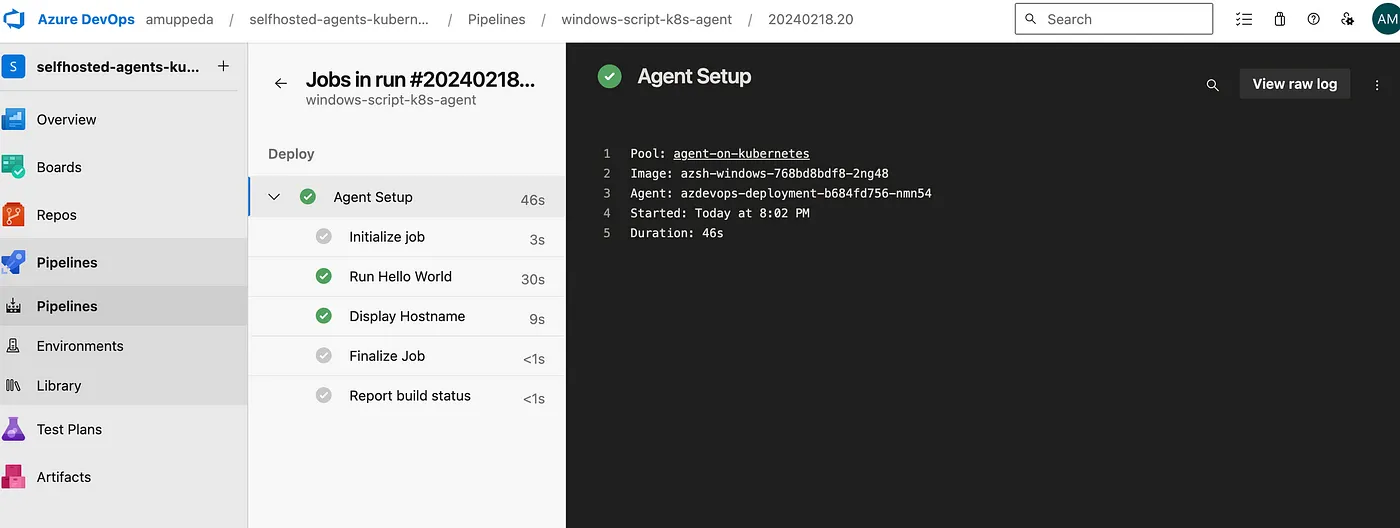Select the Run Hello World step
Image resolution: width=1400 pixels, height=528 pixels.
(406, 277)
